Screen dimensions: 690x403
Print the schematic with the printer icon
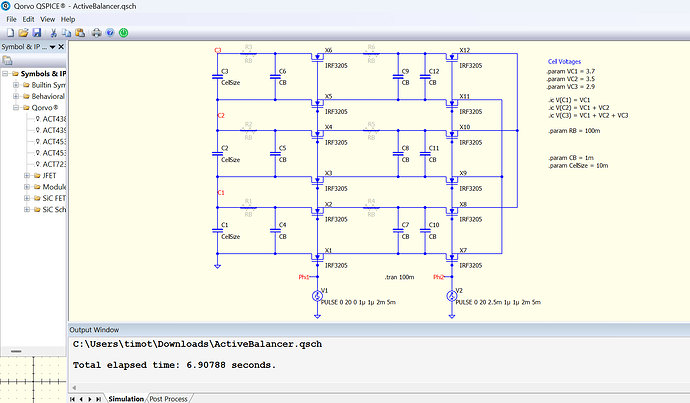(96, 33)
